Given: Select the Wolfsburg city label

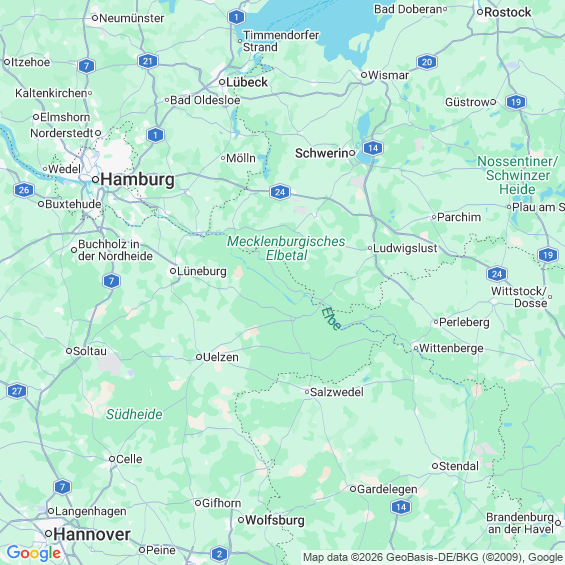Looking at the screenshot, I should click(x=275, y=520).
